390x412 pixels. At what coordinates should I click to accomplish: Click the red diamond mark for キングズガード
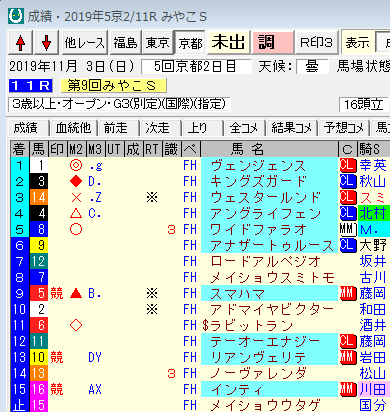pos(76,181)
